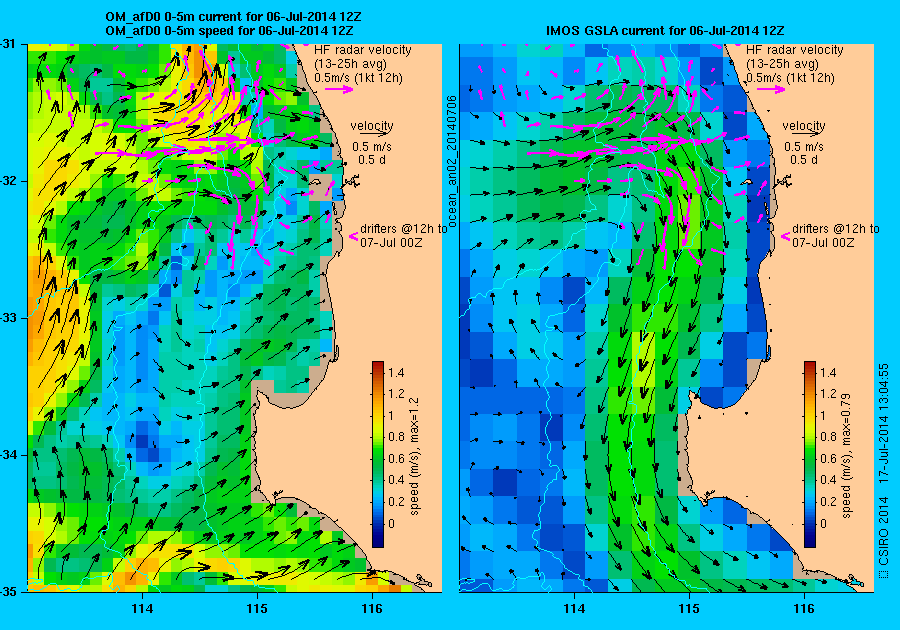Click vertical 'CSIRO 2014 17-Jul-2014 13:04:55' stamp

(884, 470)
